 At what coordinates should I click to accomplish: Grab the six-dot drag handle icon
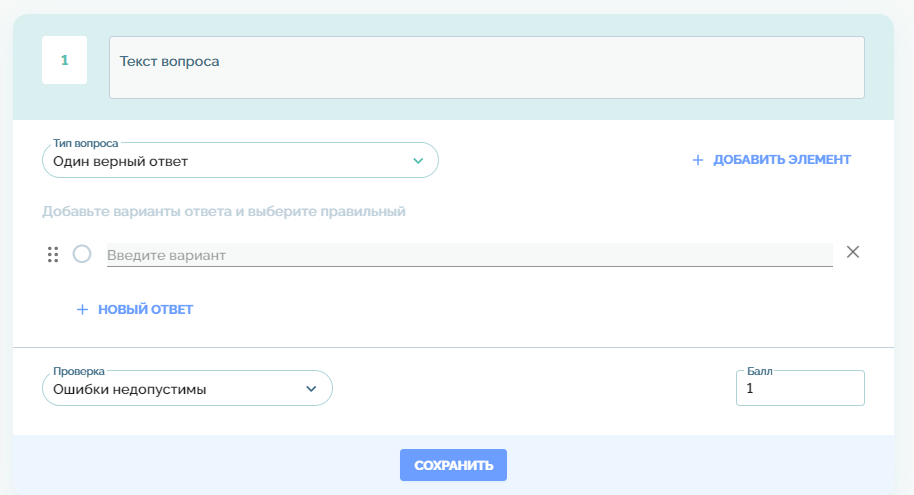click(54, 254)
